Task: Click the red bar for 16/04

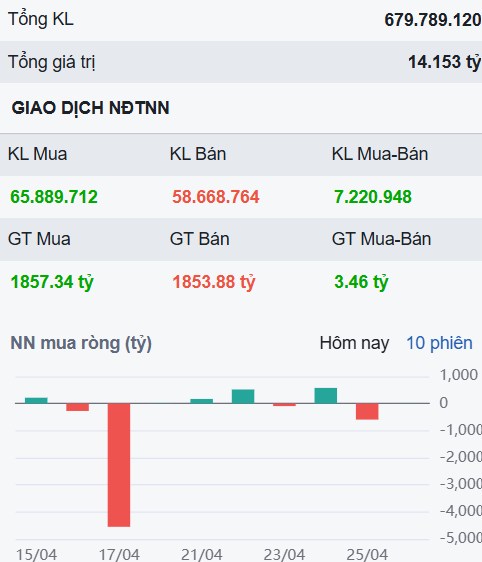Action: coord(77,407)
